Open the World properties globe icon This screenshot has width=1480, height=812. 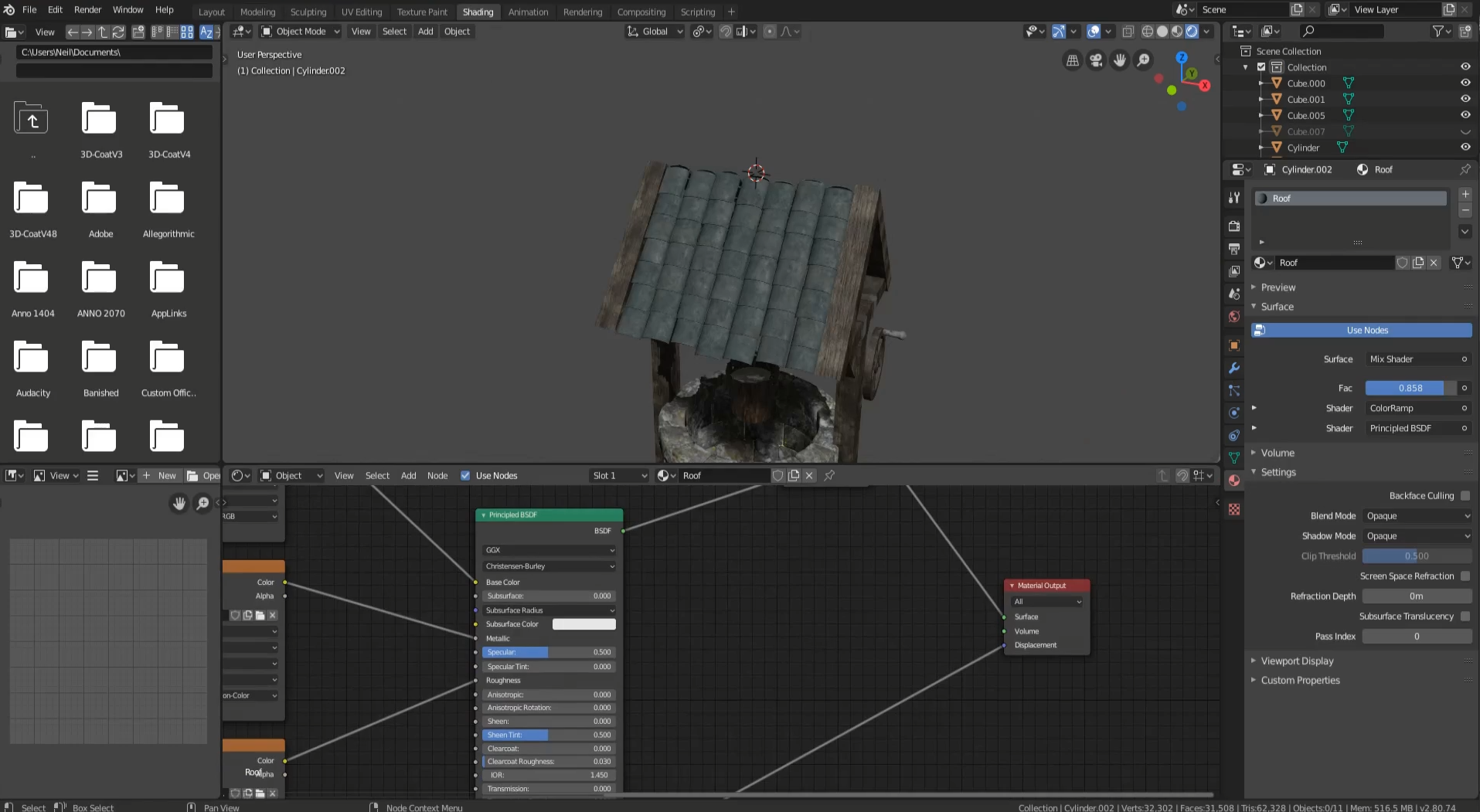[1233, 316]
